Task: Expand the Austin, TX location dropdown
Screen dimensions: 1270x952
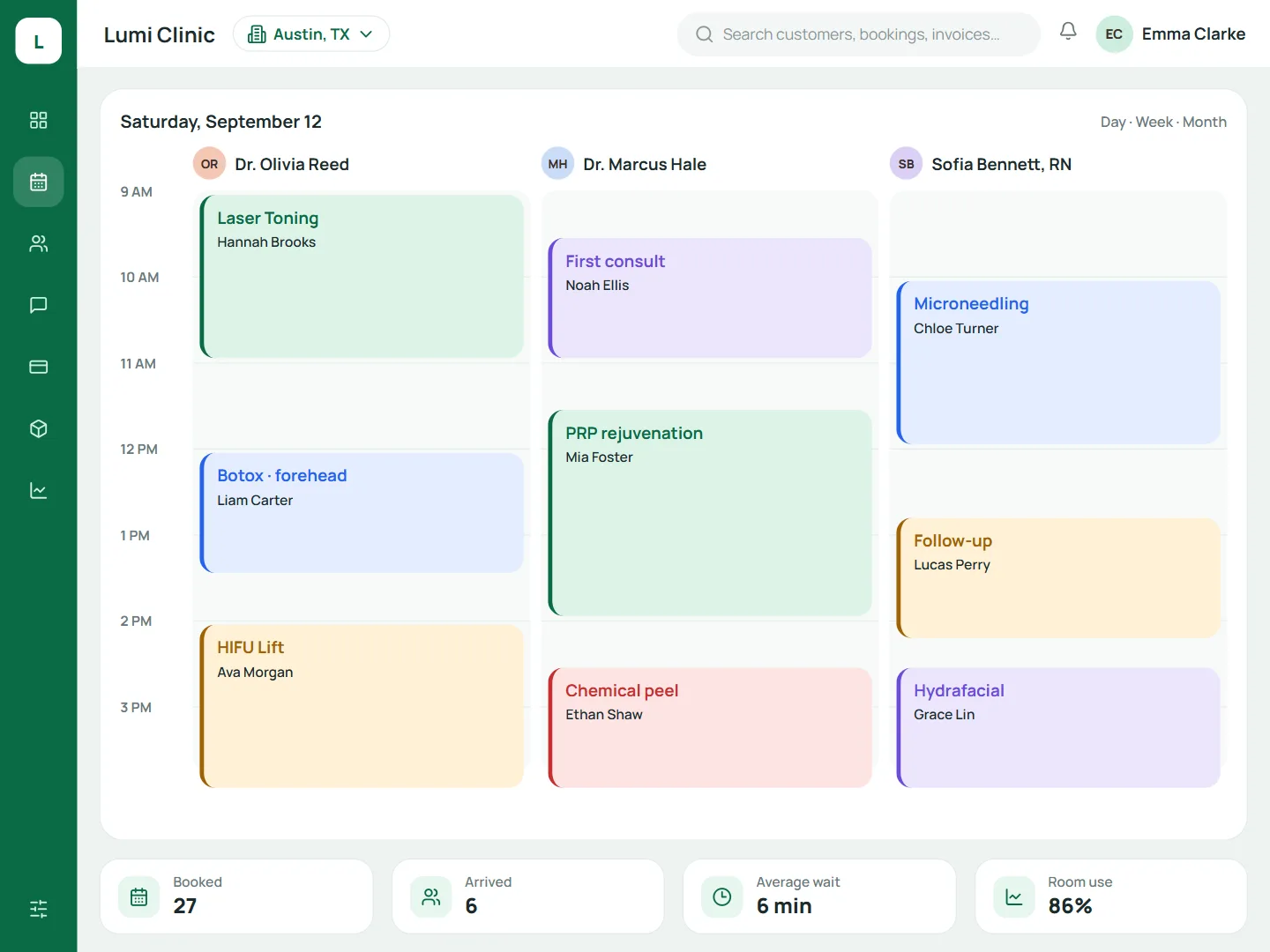Action: pos(311,34)
